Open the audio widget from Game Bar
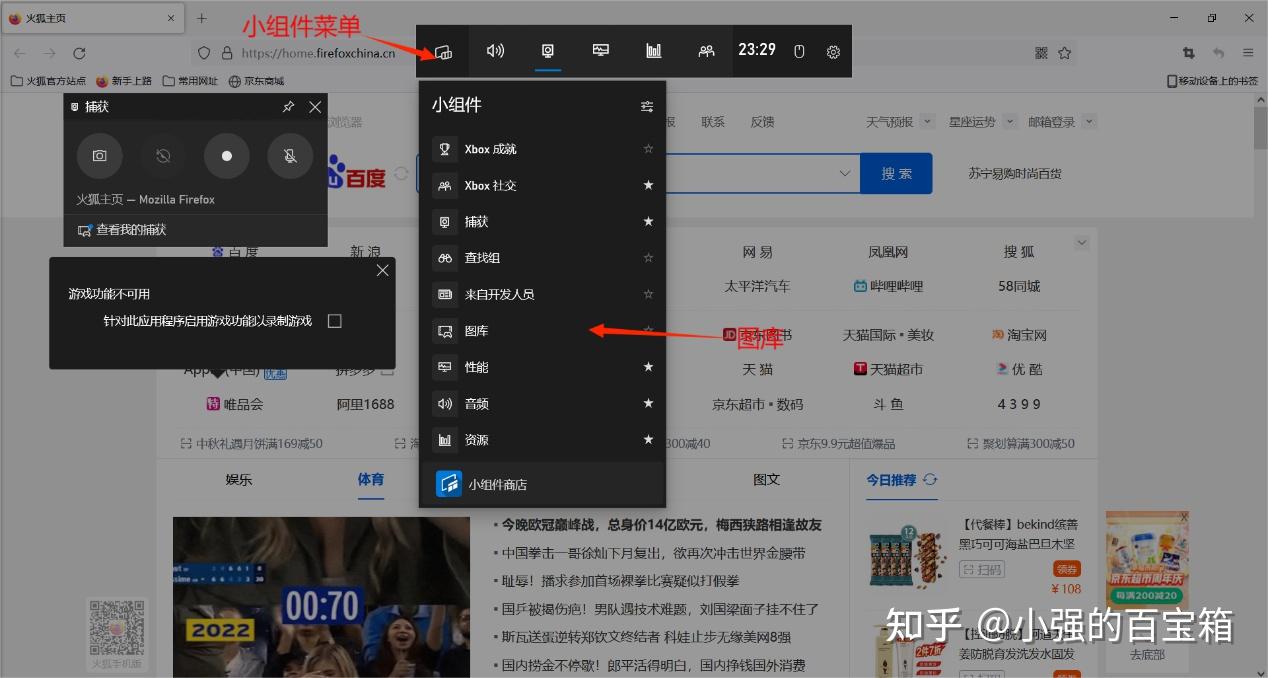This screenshot has height=678, width=1268. (495, 50)
